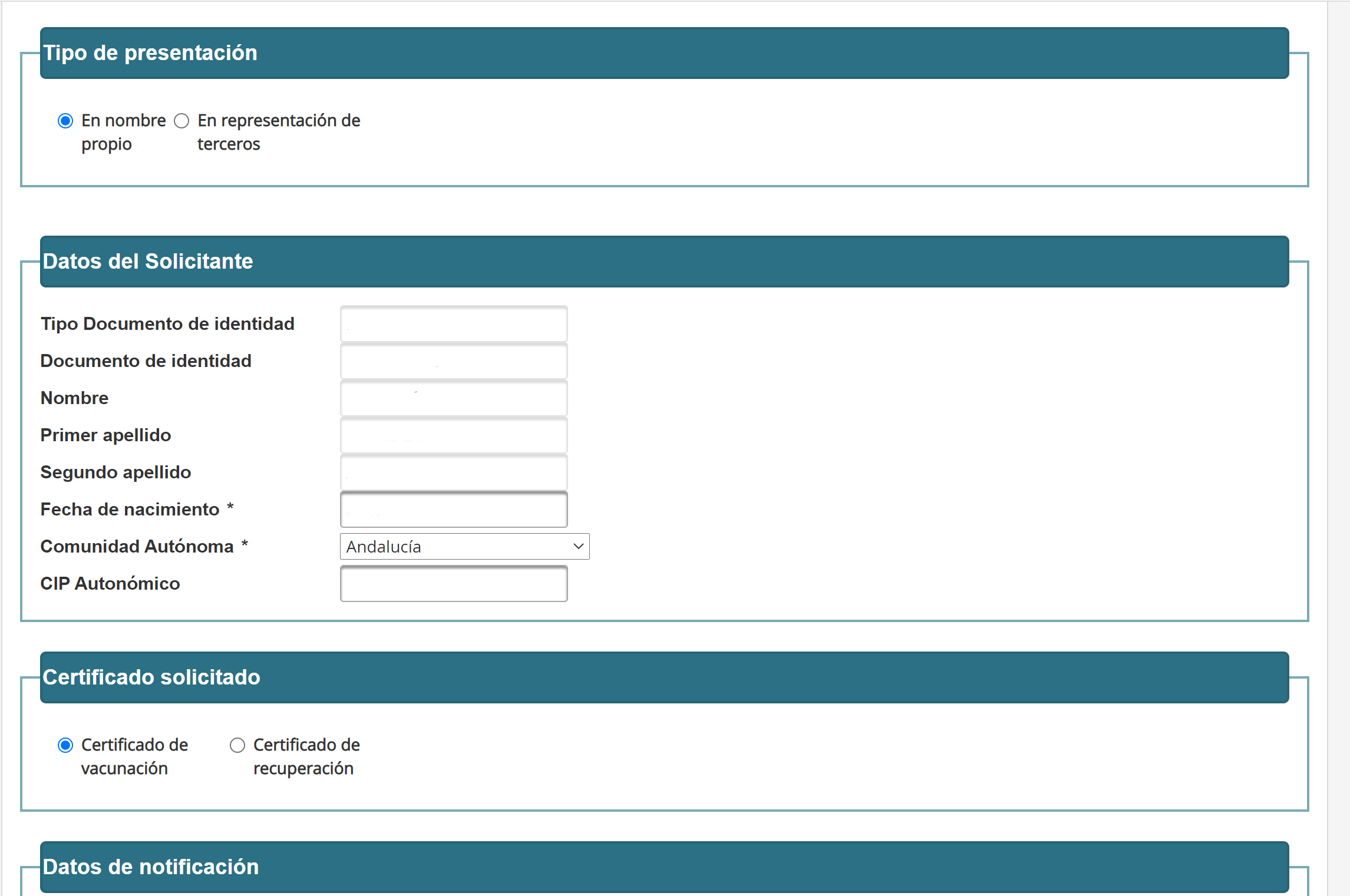Click the vertical scrollbar on the right

click(1338, 448)
